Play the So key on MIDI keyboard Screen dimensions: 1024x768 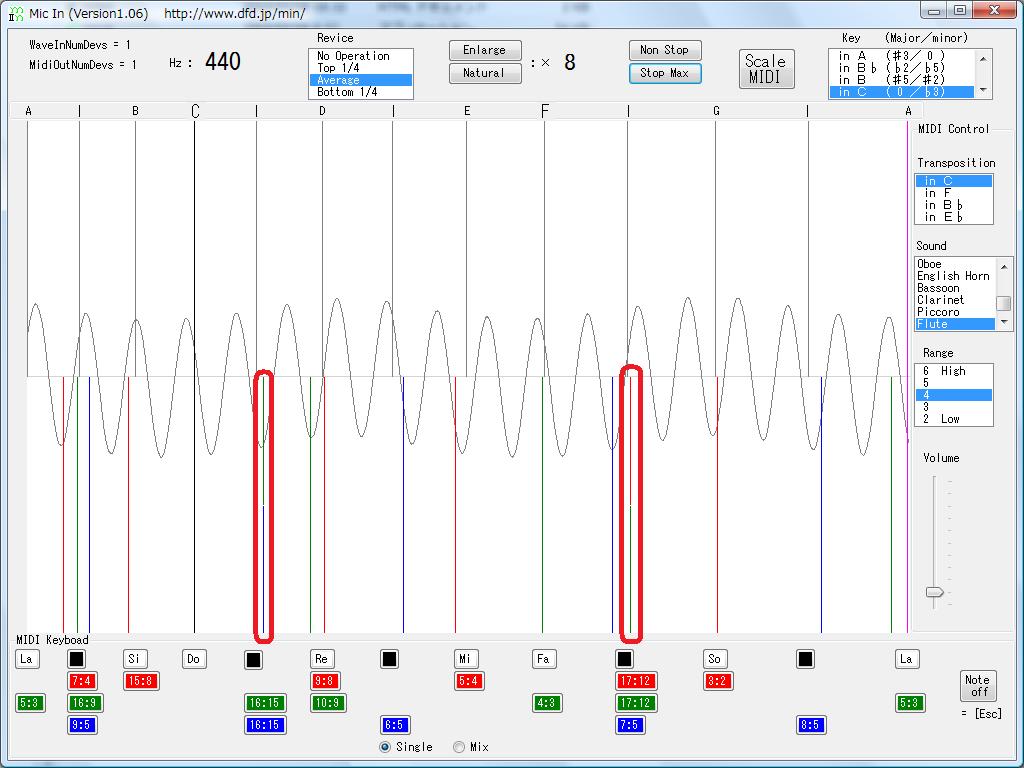pyautogui.click(x=714, y=658)
